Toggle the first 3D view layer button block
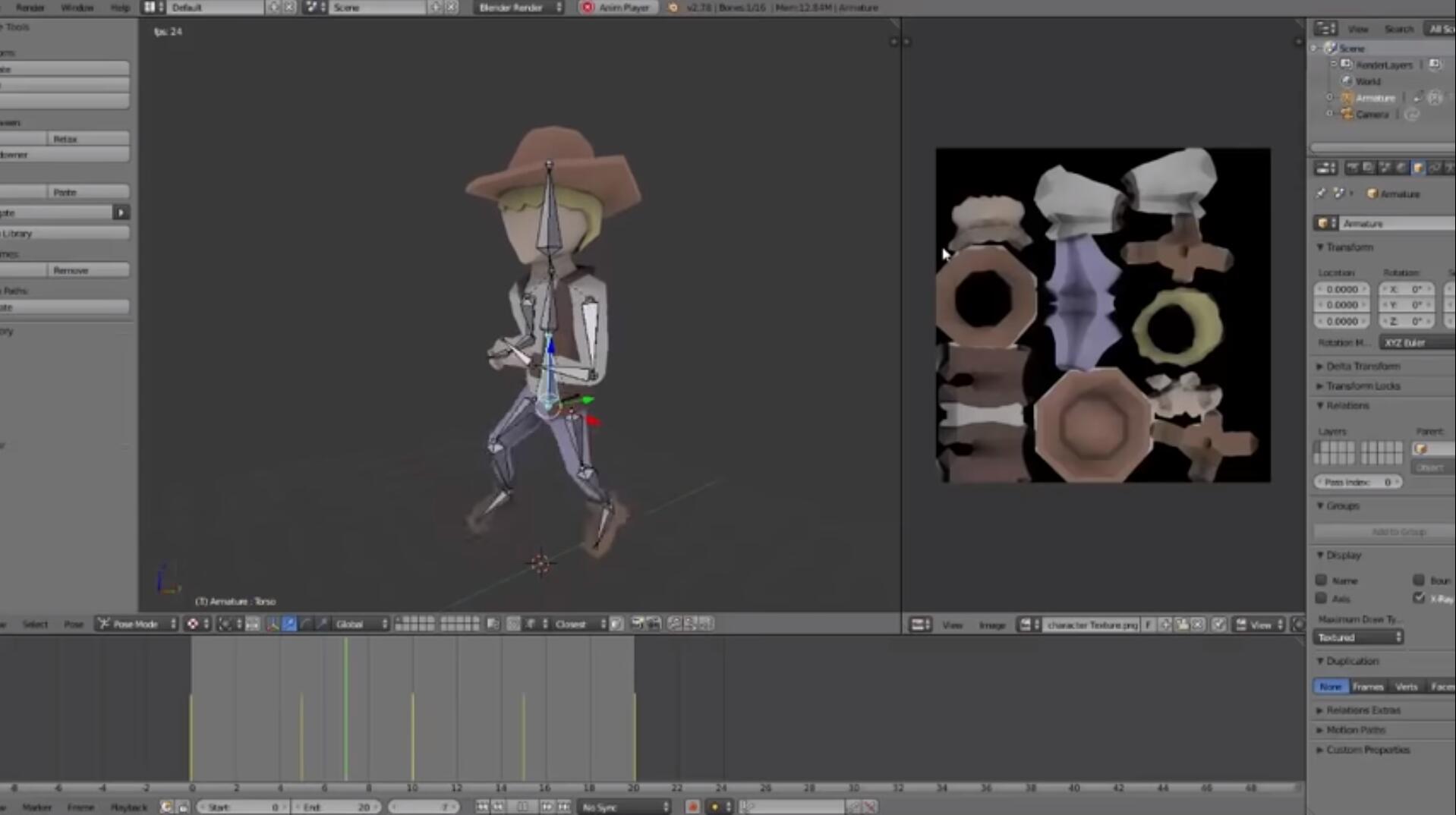 pos(414,624)
